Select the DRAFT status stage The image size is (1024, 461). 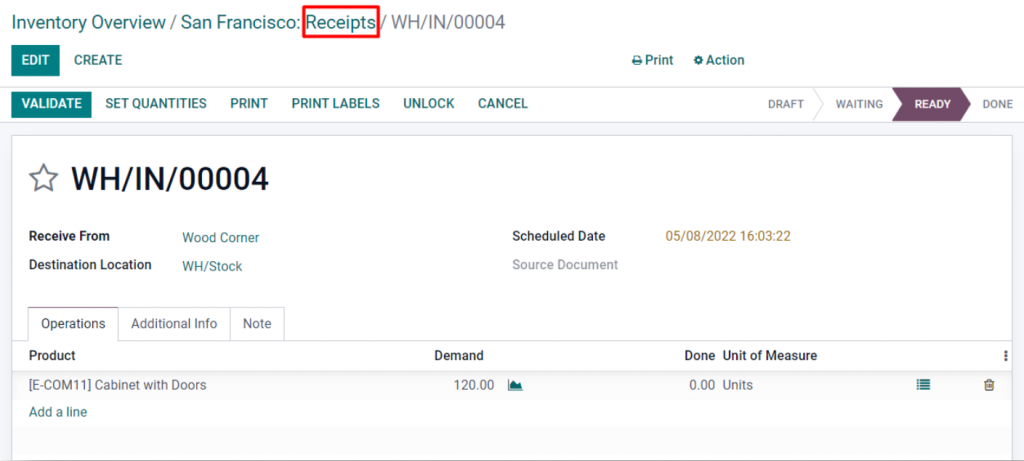point(786,104)
